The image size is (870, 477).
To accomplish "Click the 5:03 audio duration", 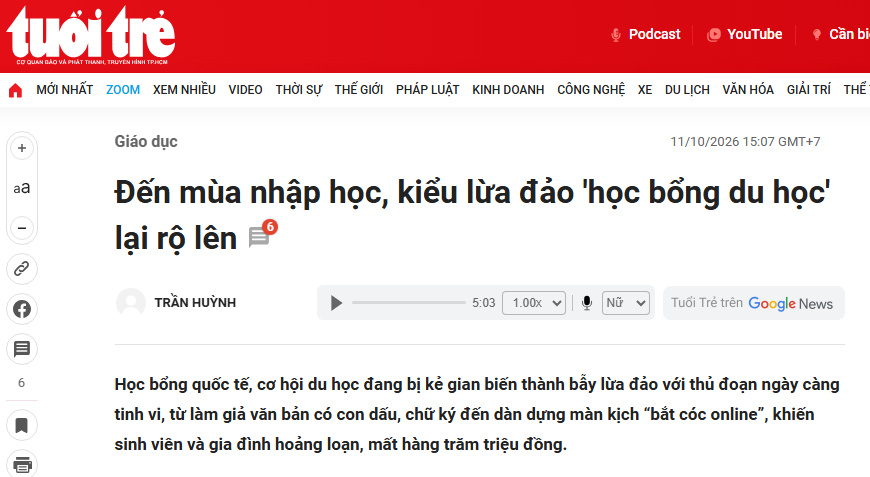I will 483,303.
